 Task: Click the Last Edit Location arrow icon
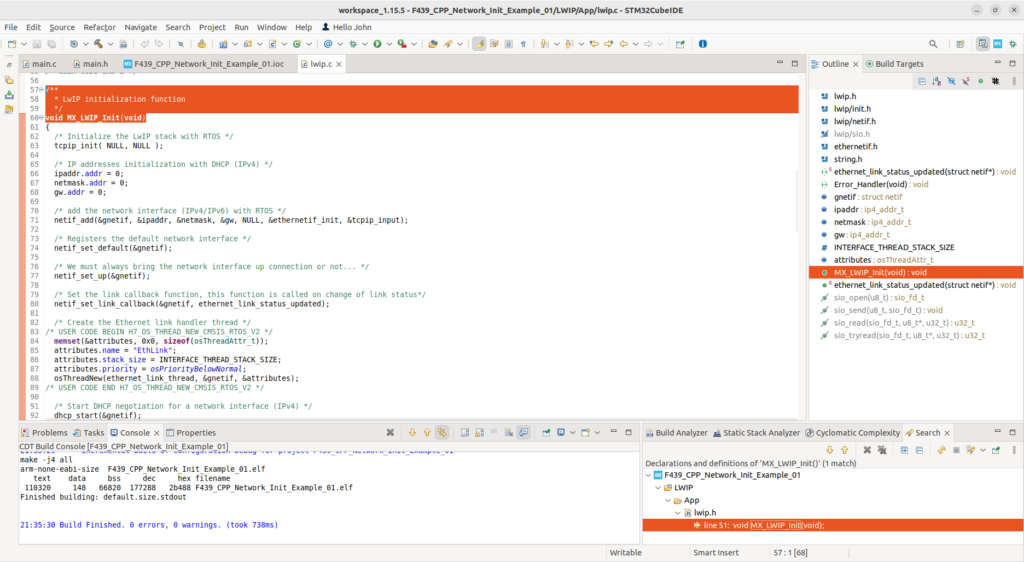(x=594, y=44)
